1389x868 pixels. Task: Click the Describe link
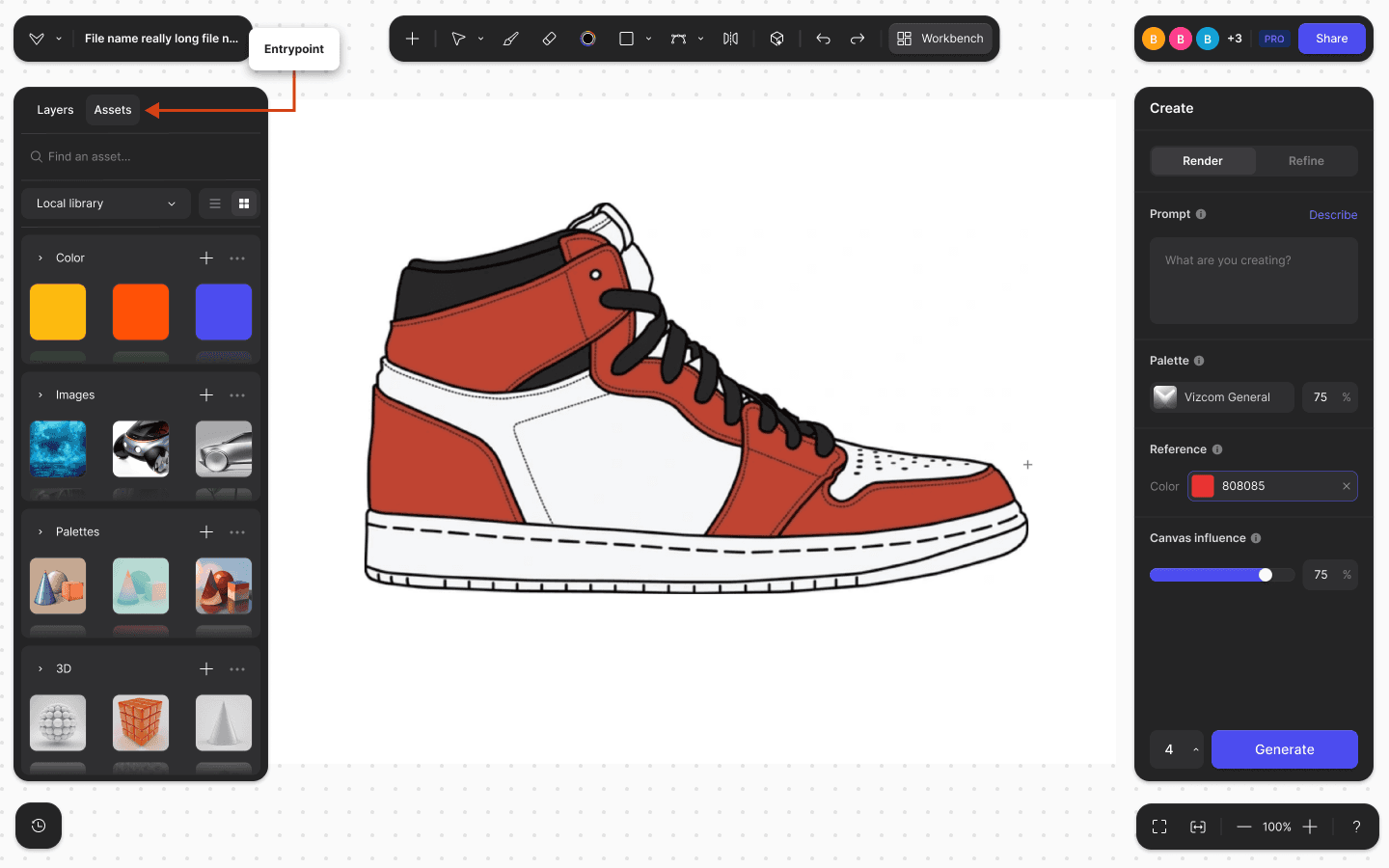tap(1333, 215)
